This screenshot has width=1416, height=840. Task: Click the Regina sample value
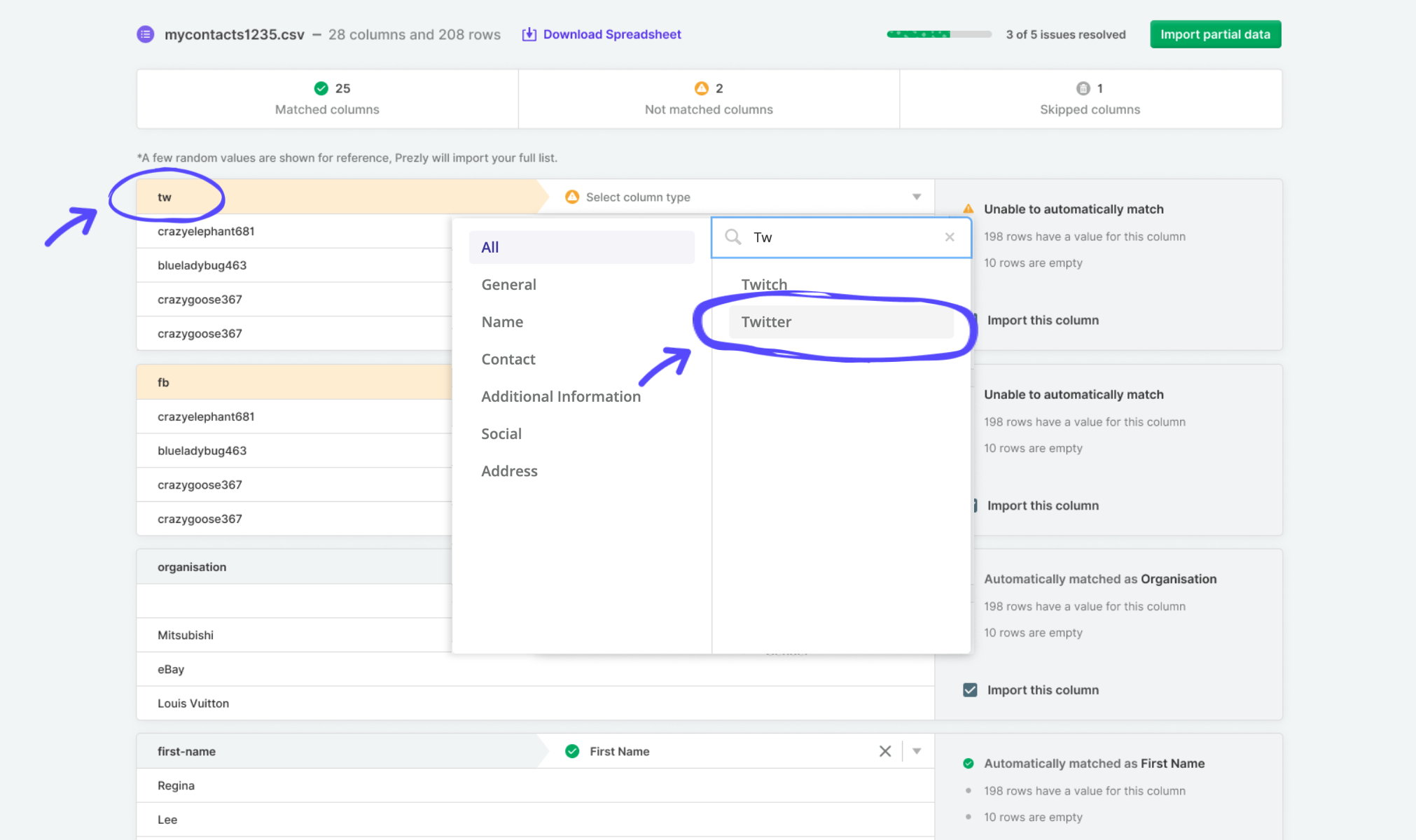pos(176,785)
